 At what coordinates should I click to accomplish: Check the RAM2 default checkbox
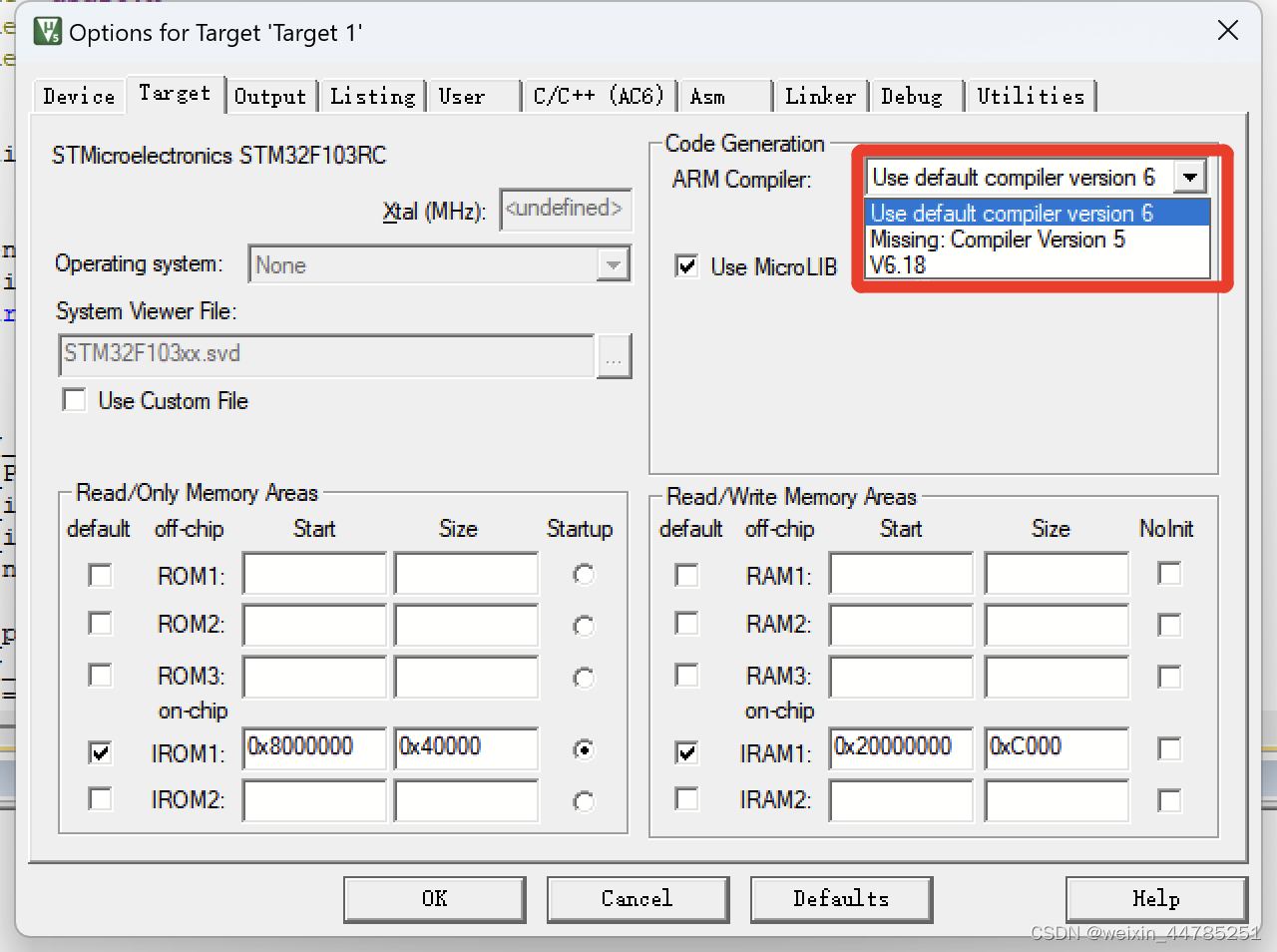pyautogui.click(x=686, y=624)
